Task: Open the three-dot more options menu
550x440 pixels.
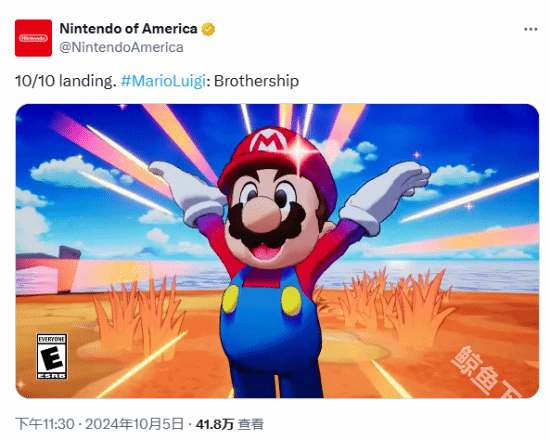Action: pyautogui.click(x=530, y=29)
